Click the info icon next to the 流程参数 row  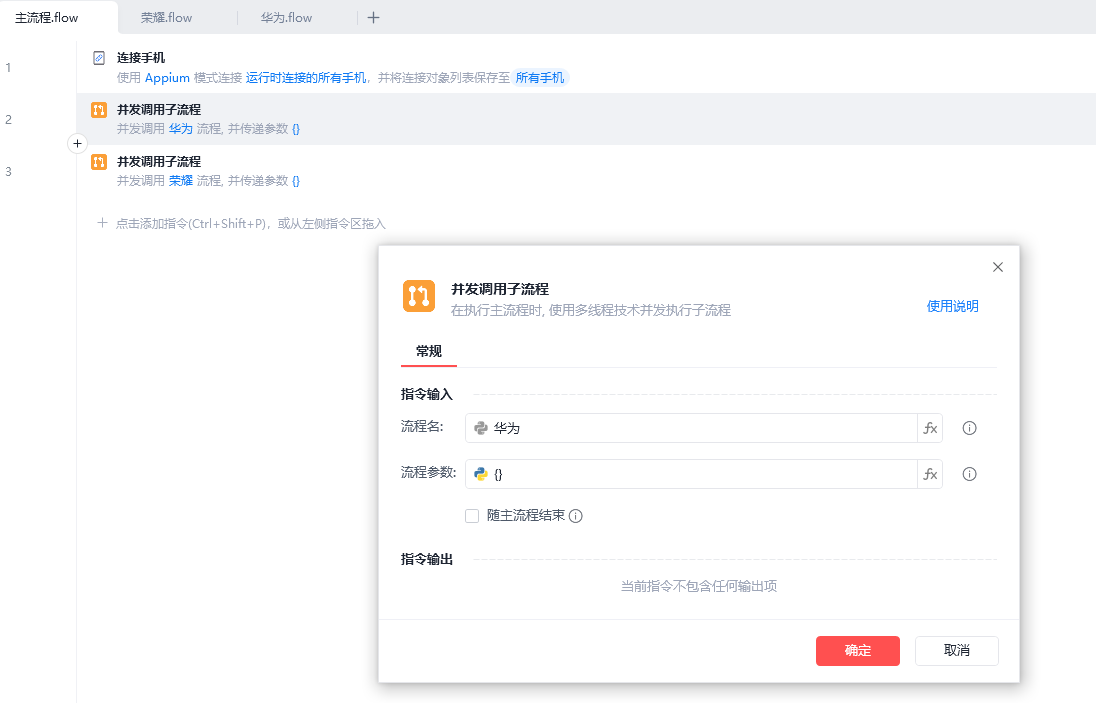(969, 474)
